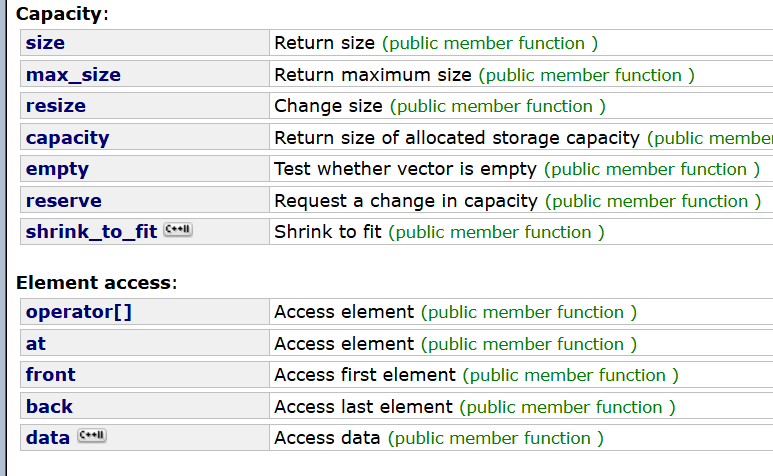Open the reserve function documentation
This screenshot has width=773, height=476.
[x=63, y=201]
